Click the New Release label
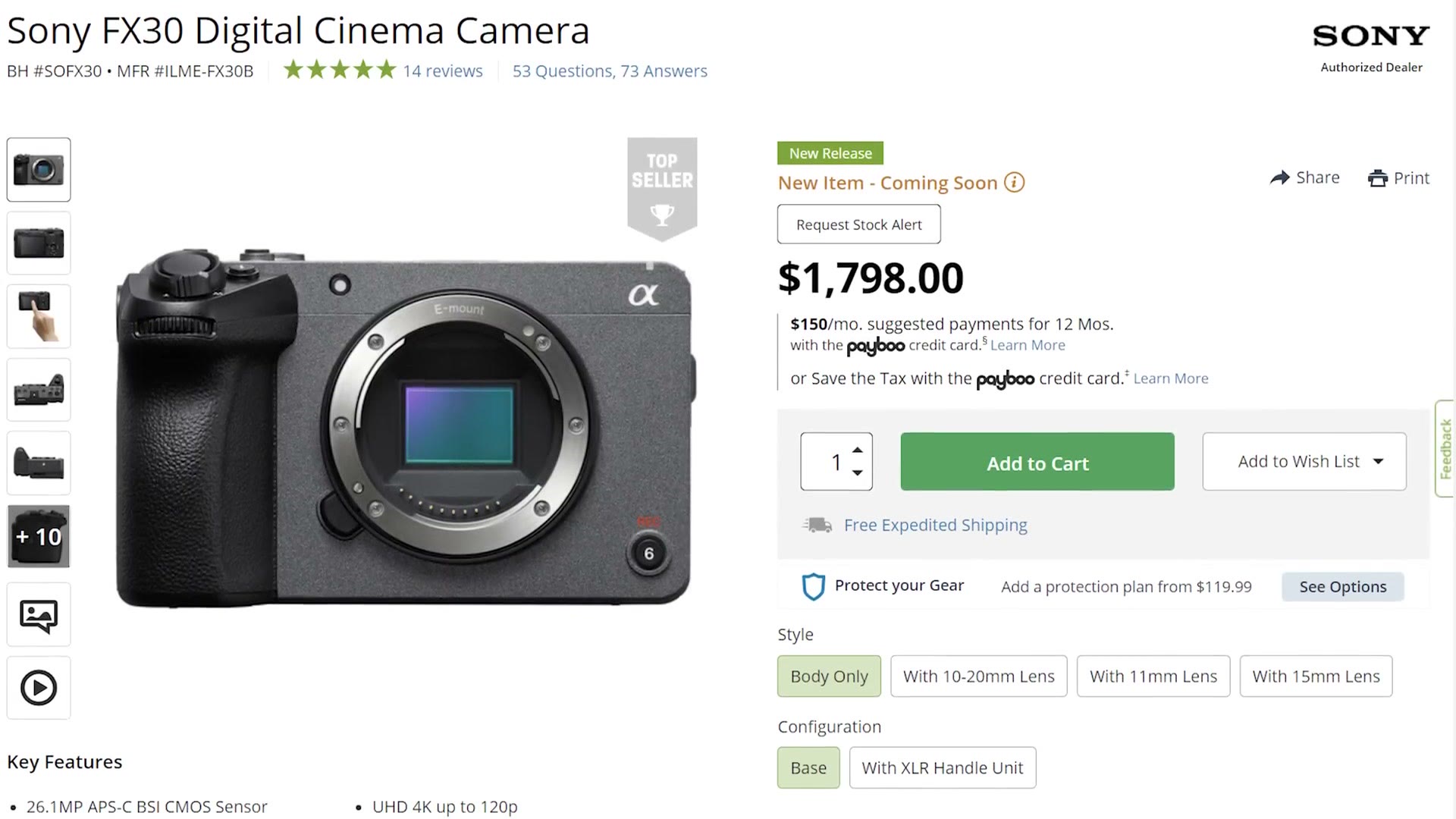 830,153
